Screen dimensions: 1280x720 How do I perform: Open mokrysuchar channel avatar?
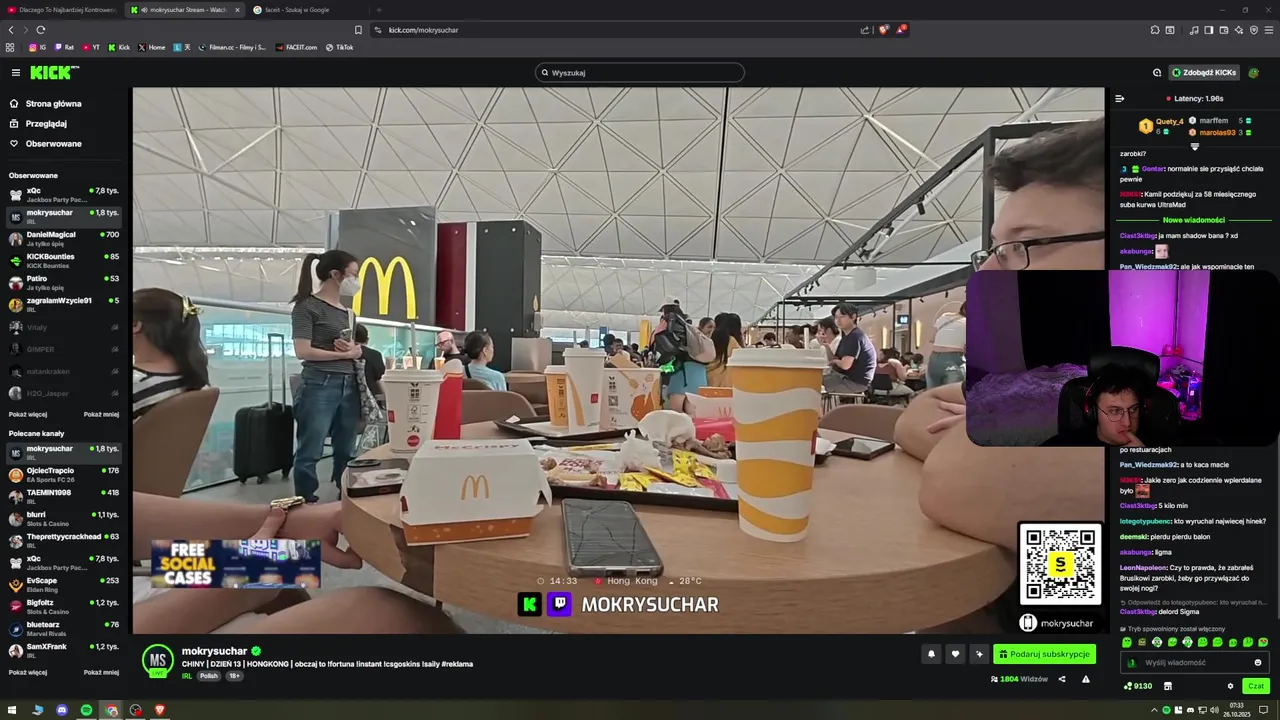[157, 661]
